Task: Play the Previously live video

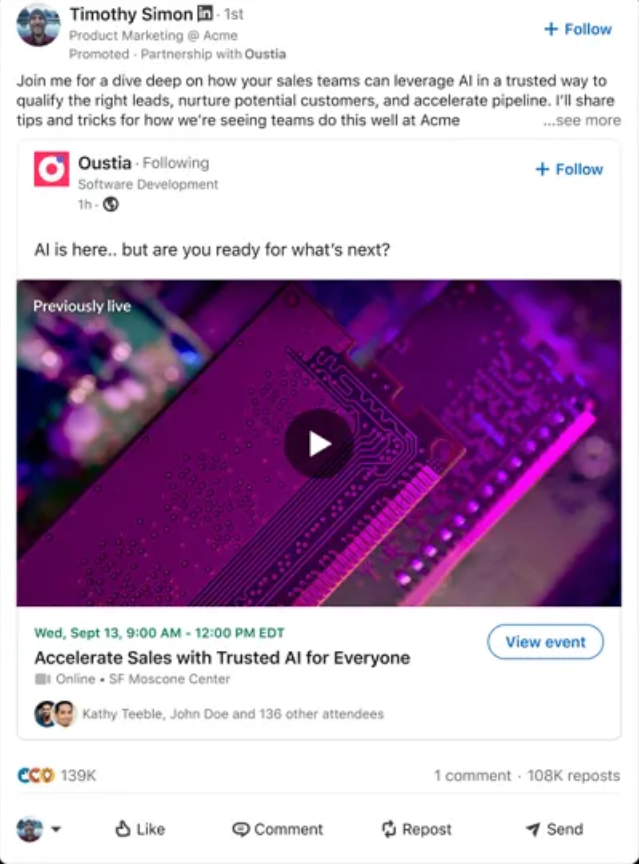Action: (318, 444)
